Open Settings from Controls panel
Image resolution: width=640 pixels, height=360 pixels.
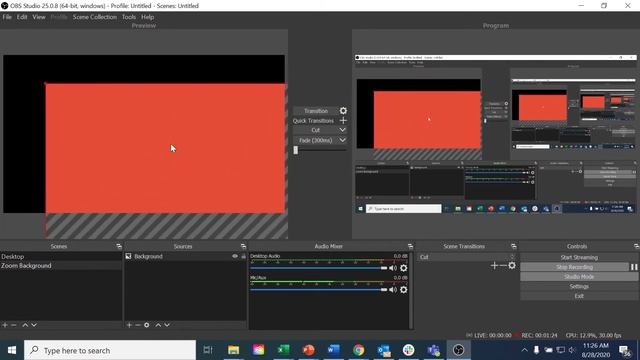click(579, 286)
